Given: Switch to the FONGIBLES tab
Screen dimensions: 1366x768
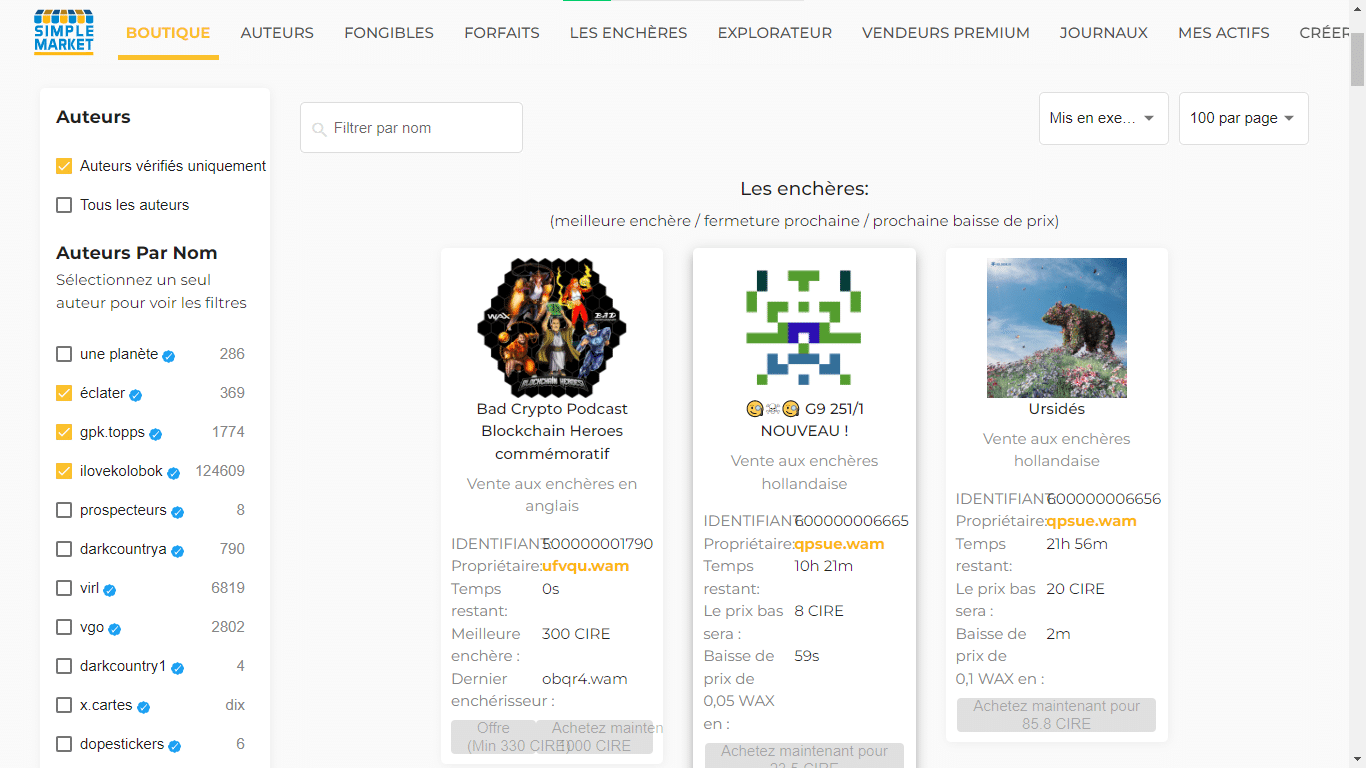Looking at the screenshot, I should tap(389, 33).
